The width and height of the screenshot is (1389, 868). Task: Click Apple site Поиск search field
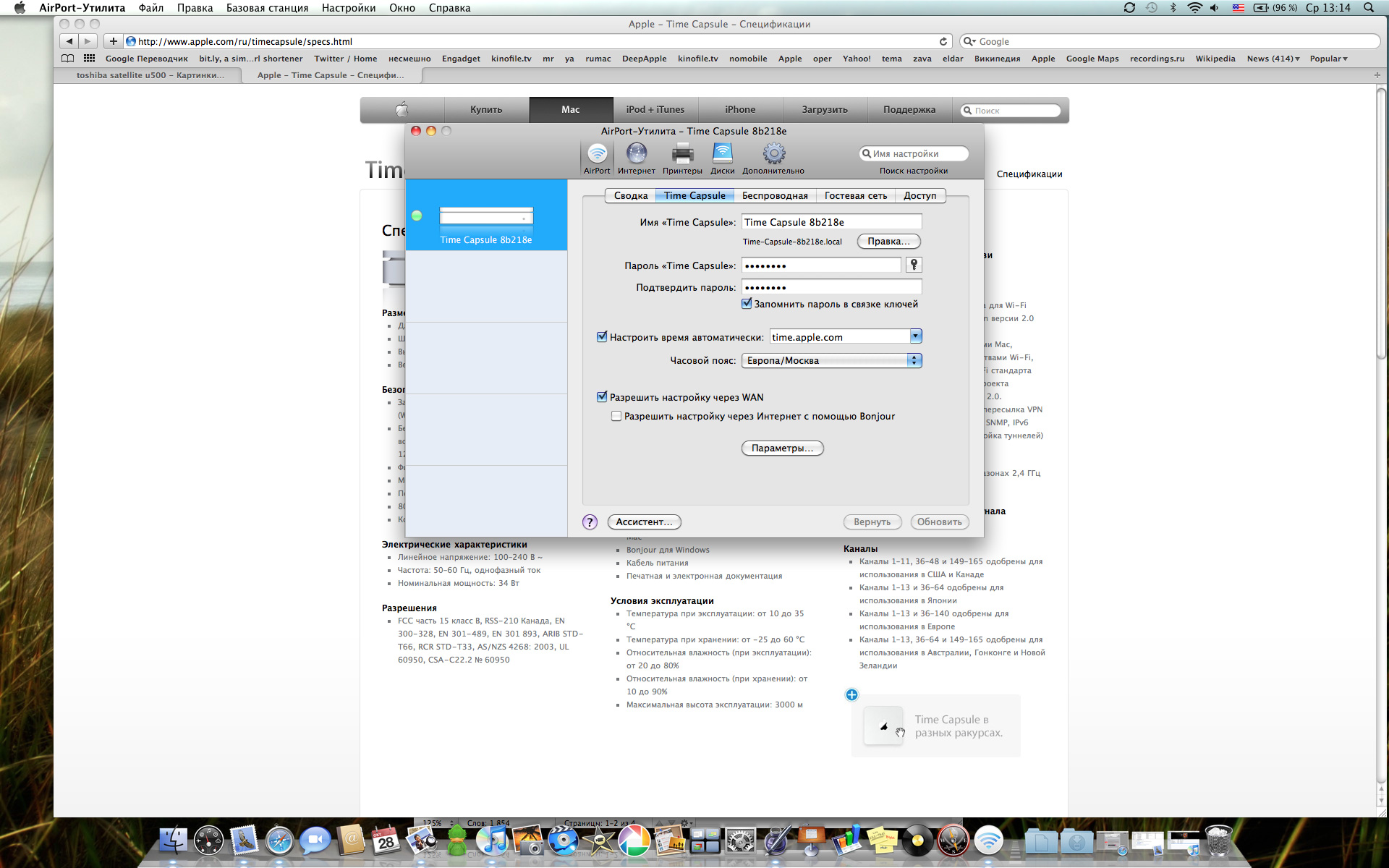coord(1011,111)
